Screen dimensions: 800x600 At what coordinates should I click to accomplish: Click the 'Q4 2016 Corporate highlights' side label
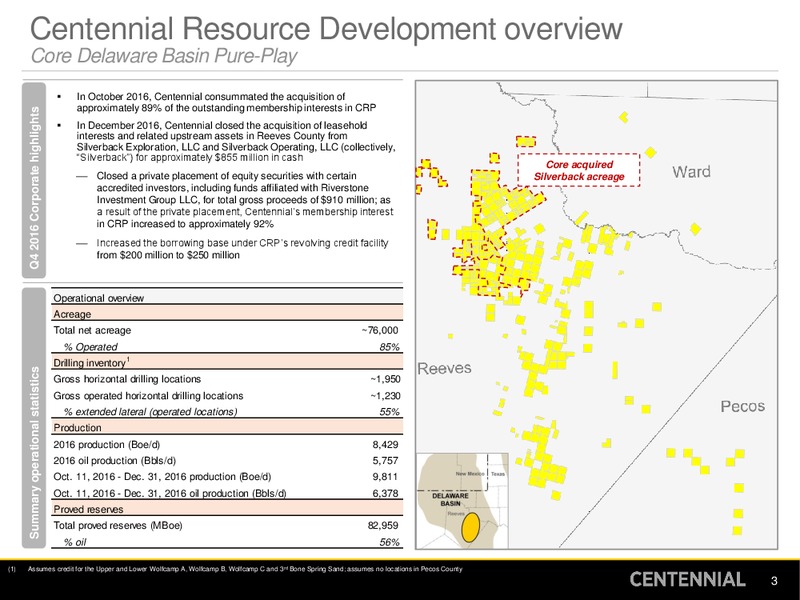click(34, 180)
